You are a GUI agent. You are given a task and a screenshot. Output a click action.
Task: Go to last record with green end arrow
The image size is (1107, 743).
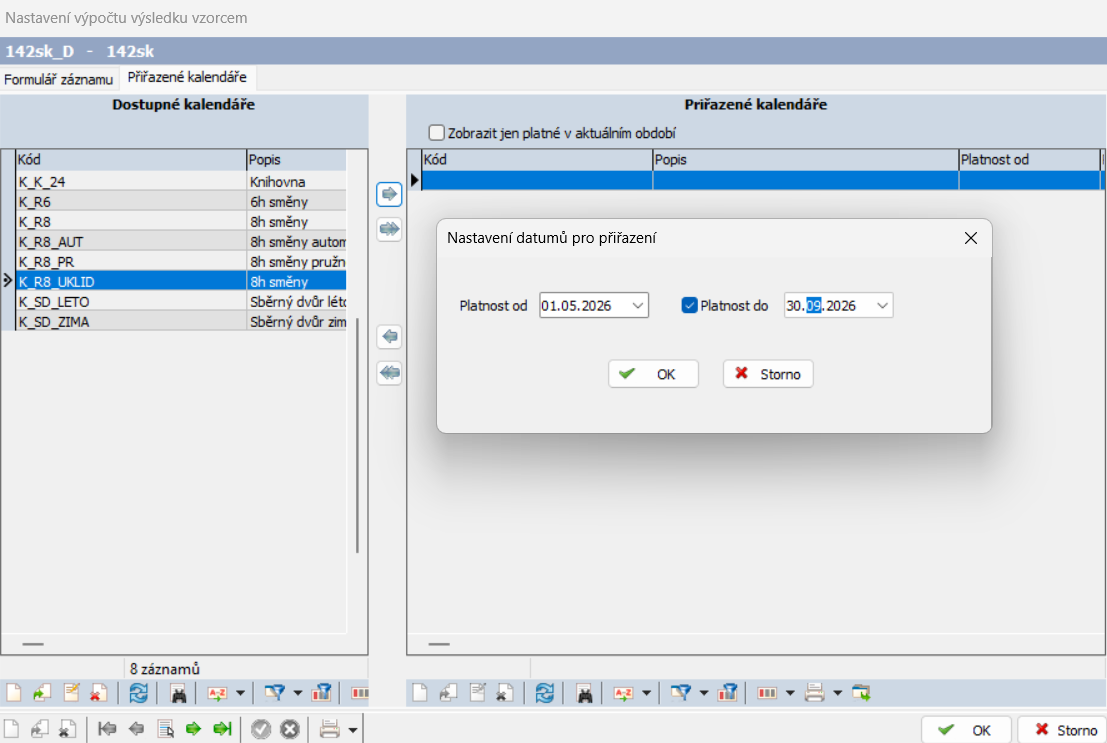pyautogui.click(x=222, y=728)
